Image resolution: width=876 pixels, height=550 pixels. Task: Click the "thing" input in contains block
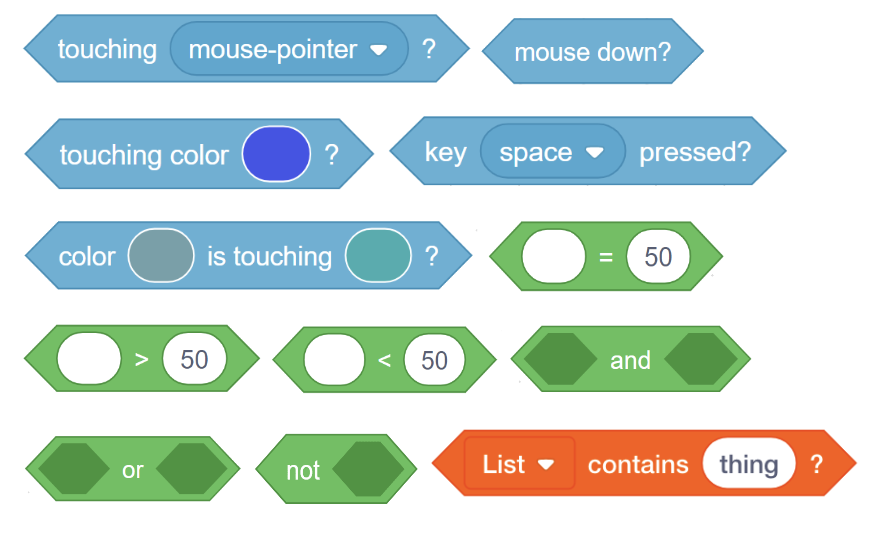click(748, 464)
